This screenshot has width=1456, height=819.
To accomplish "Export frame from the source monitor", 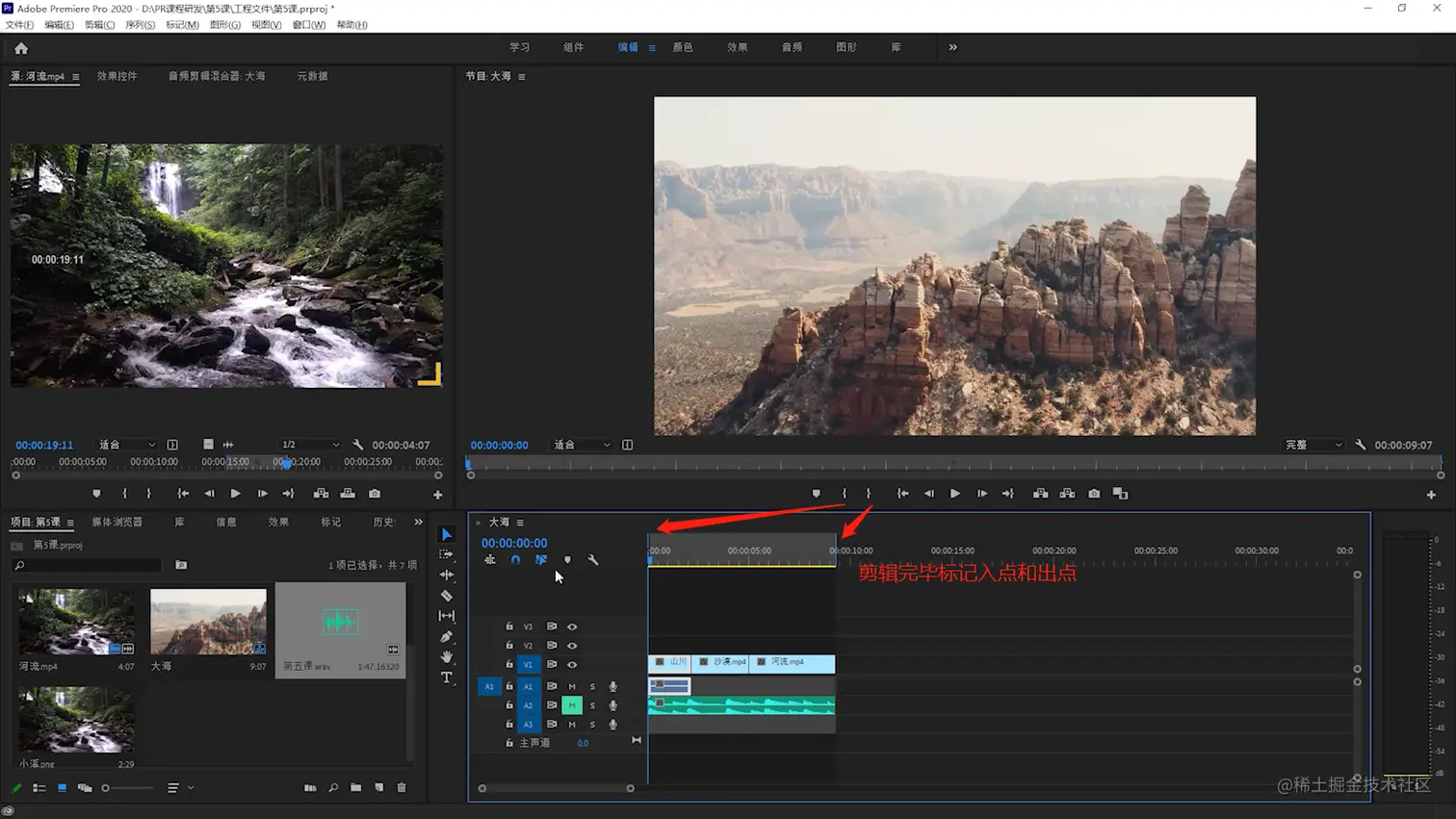I will tap(375, 494).
